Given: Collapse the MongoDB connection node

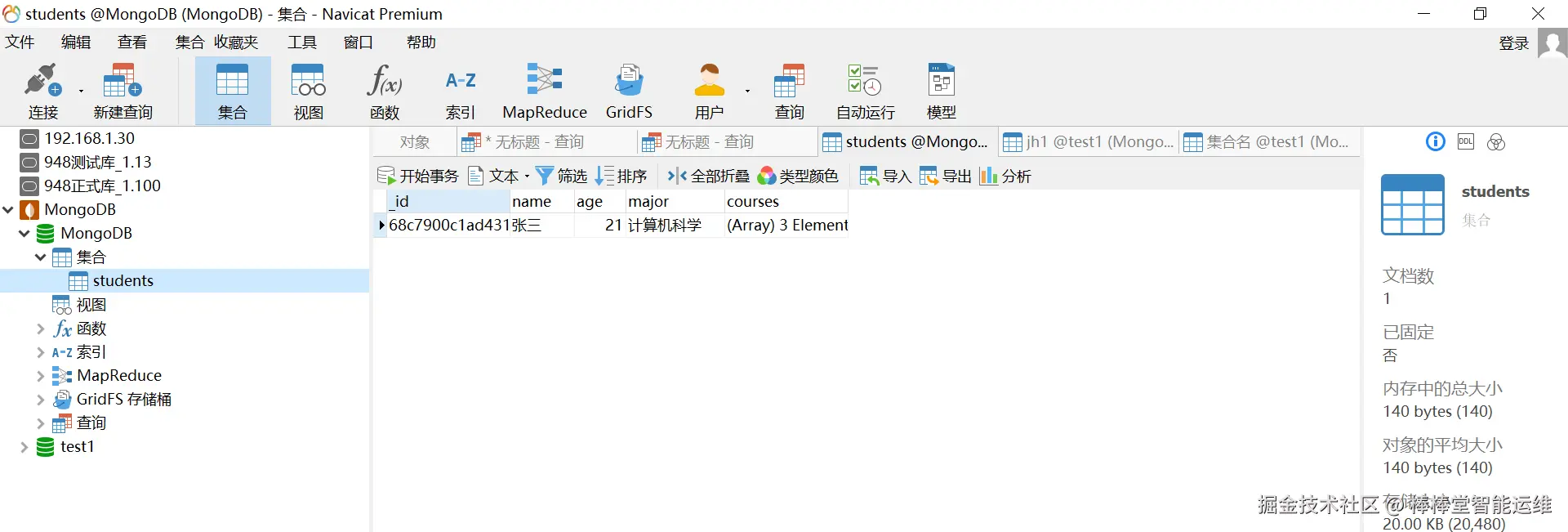Looking at the screenshot, I should click(8, 210).
